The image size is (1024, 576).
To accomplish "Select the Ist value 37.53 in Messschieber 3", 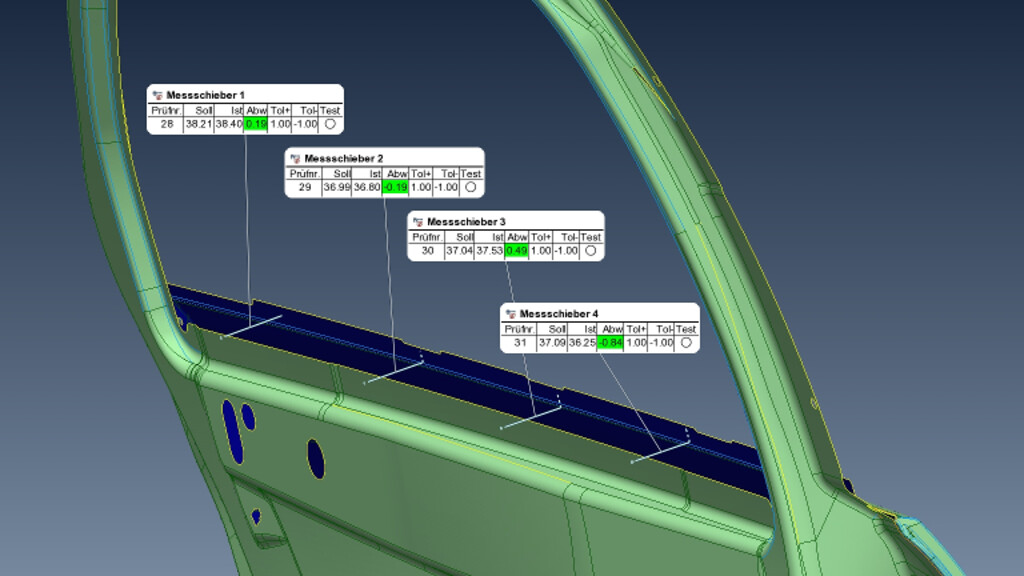I will 490,249.
